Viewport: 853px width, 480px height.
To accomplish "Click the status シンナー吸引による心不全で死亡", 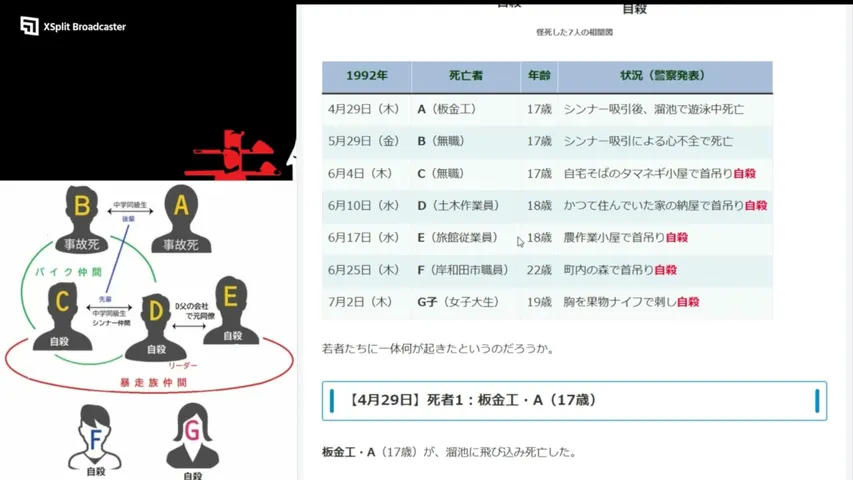I will [x=648, y=141].
